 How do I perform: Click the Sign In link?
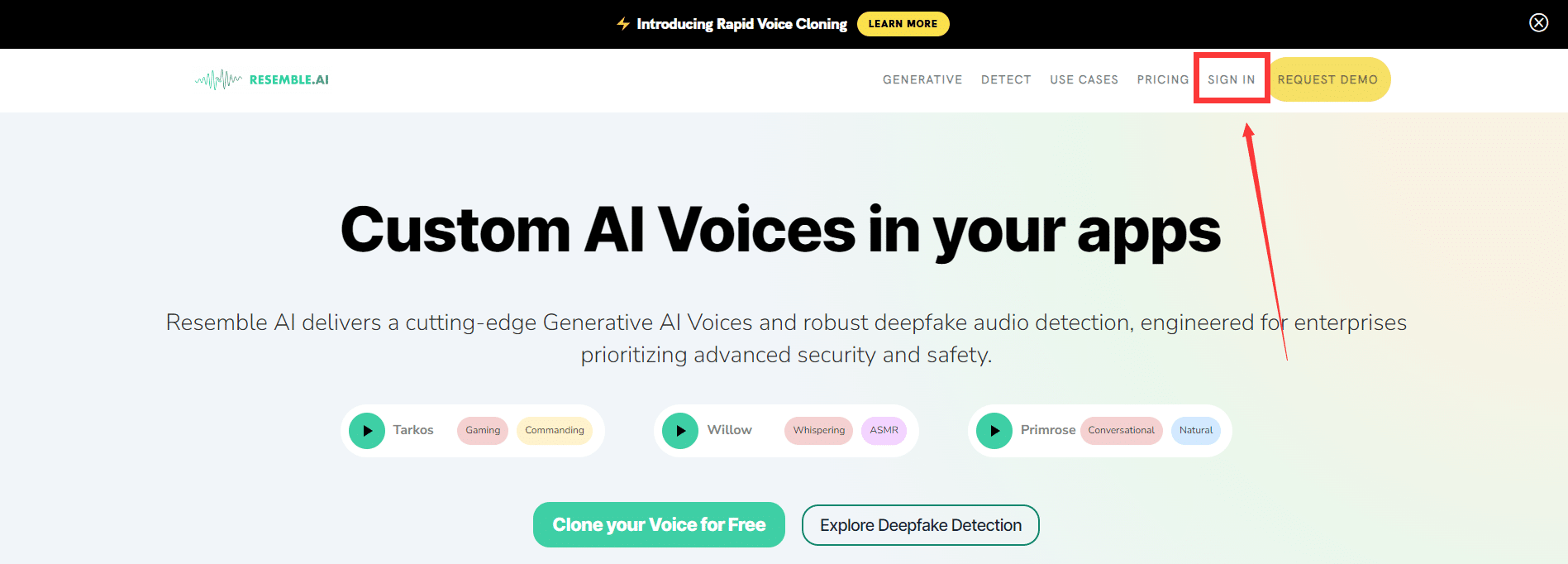1231,79
